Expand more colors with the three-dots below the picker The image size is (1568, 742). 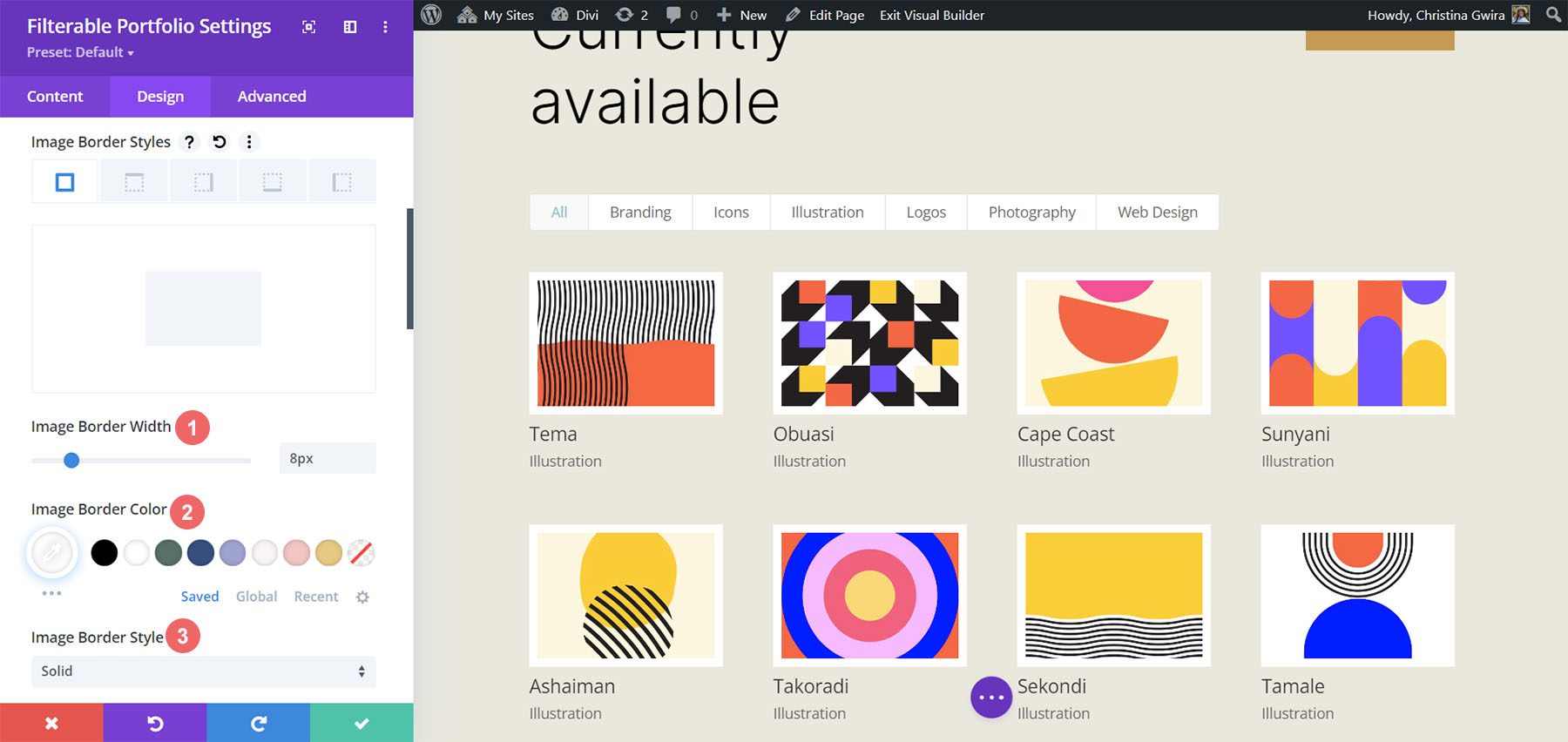point(51,593)
